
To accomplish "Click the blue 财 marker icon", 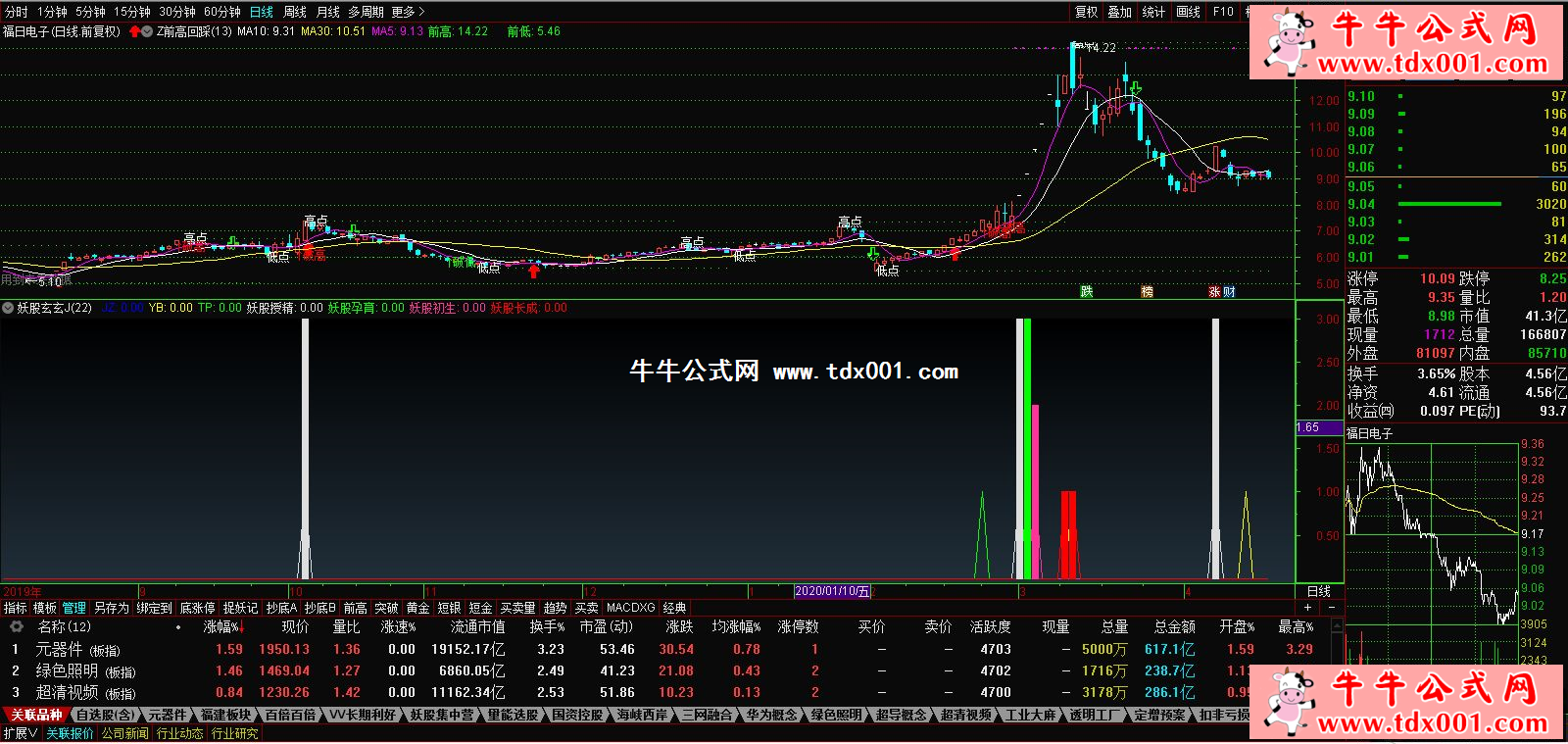I will pos(1229,291).
